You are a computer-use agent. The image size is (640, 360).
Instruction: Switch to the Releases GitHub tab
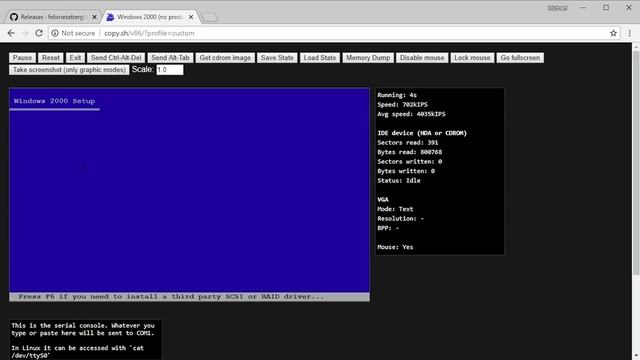[x=52, y=17]
